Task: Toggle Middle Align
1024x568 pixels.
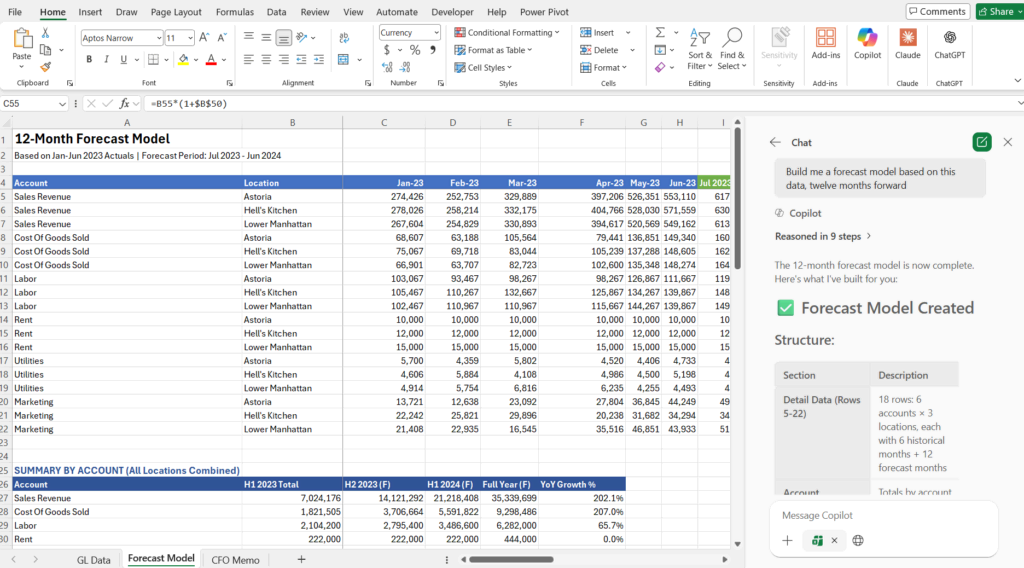Action: coord(266,38)
